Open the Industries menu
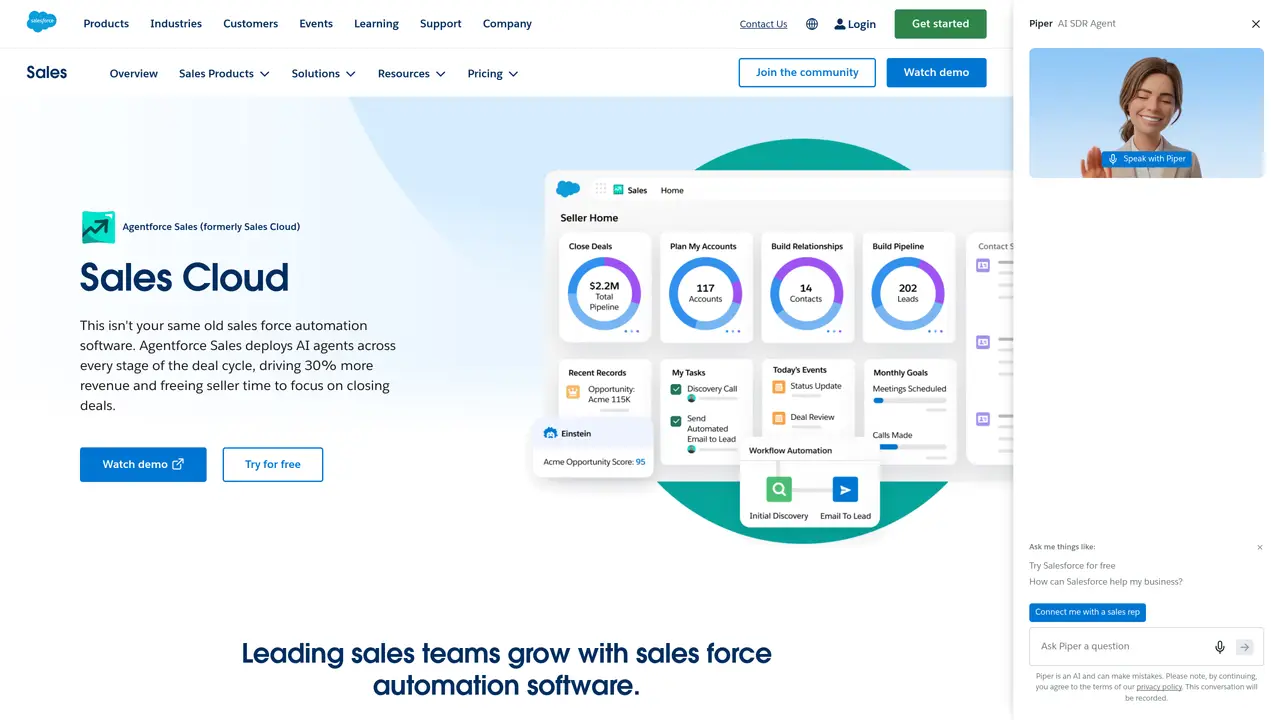 176,24
